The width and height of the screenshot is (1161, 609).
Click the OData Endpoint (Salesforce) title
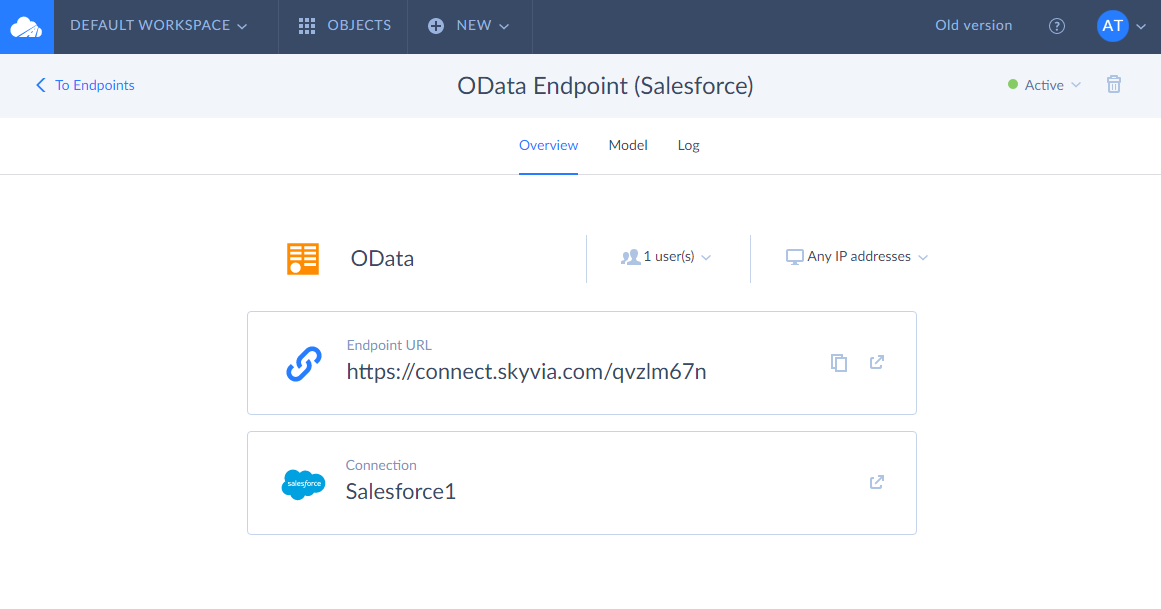click(x=605, y=86)
